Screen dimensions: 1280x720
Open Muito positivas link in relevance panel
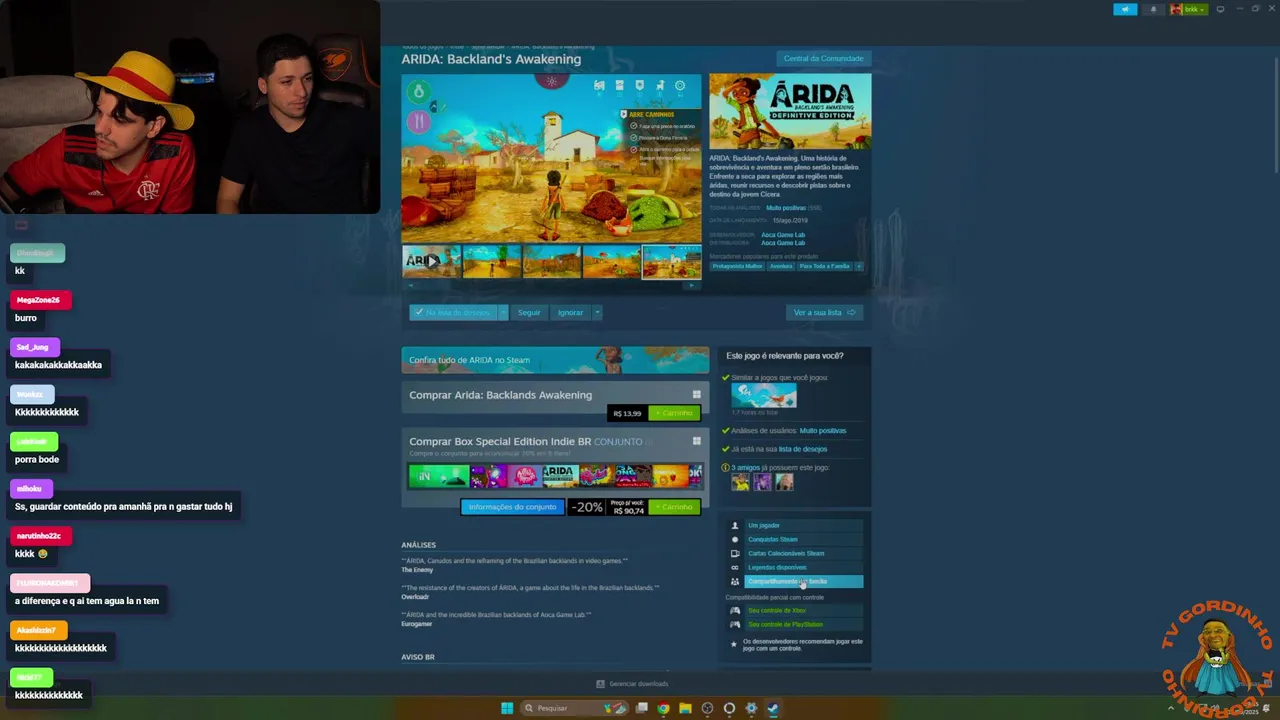[822, 431]
